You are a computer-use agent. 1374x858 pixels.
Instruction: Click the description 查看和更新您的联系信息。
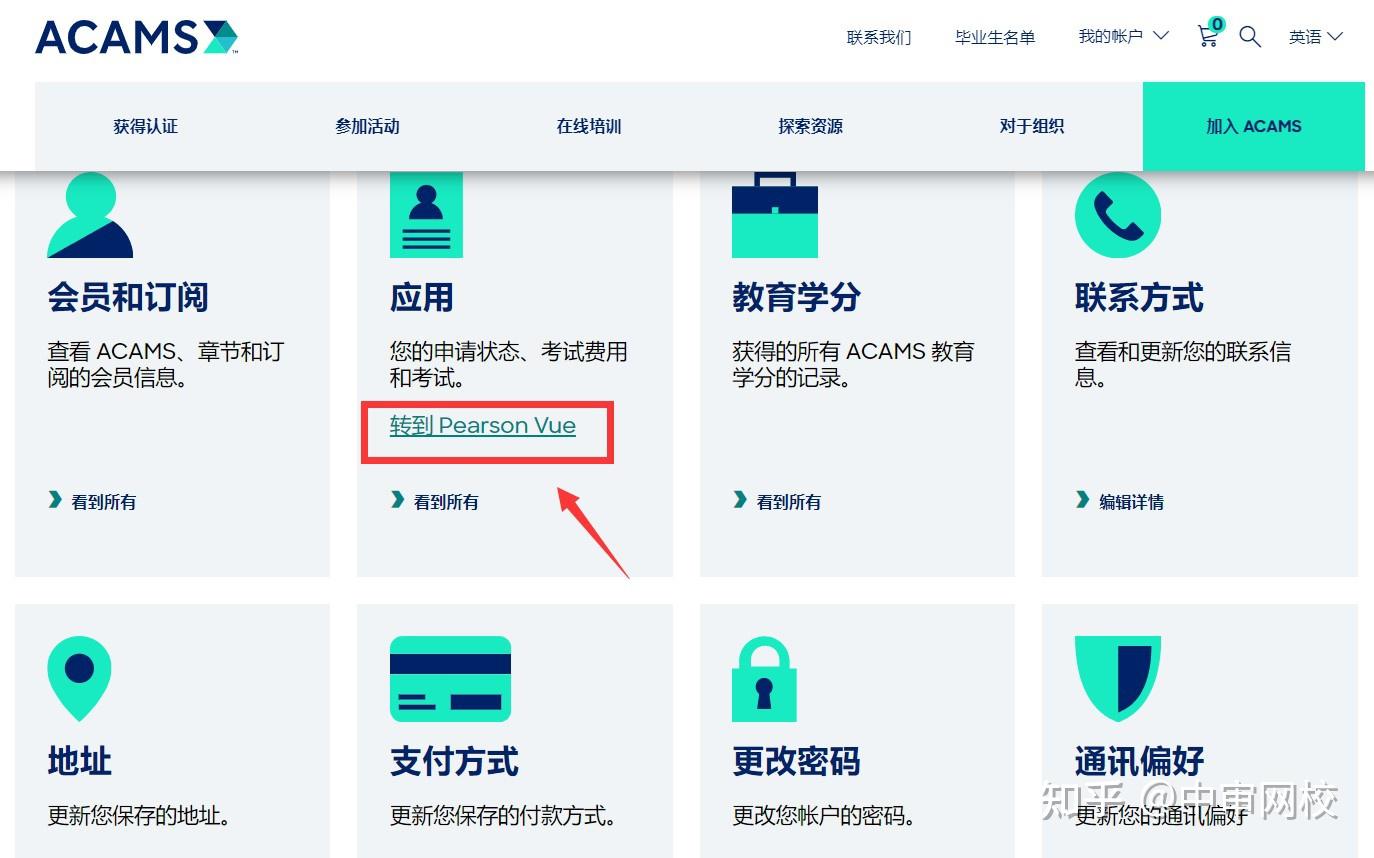pos(1183,365)
